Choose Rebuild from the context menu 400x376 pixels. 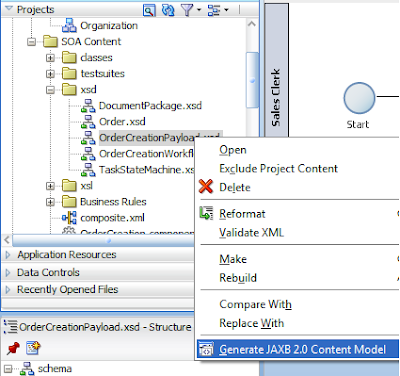(238, 278)
